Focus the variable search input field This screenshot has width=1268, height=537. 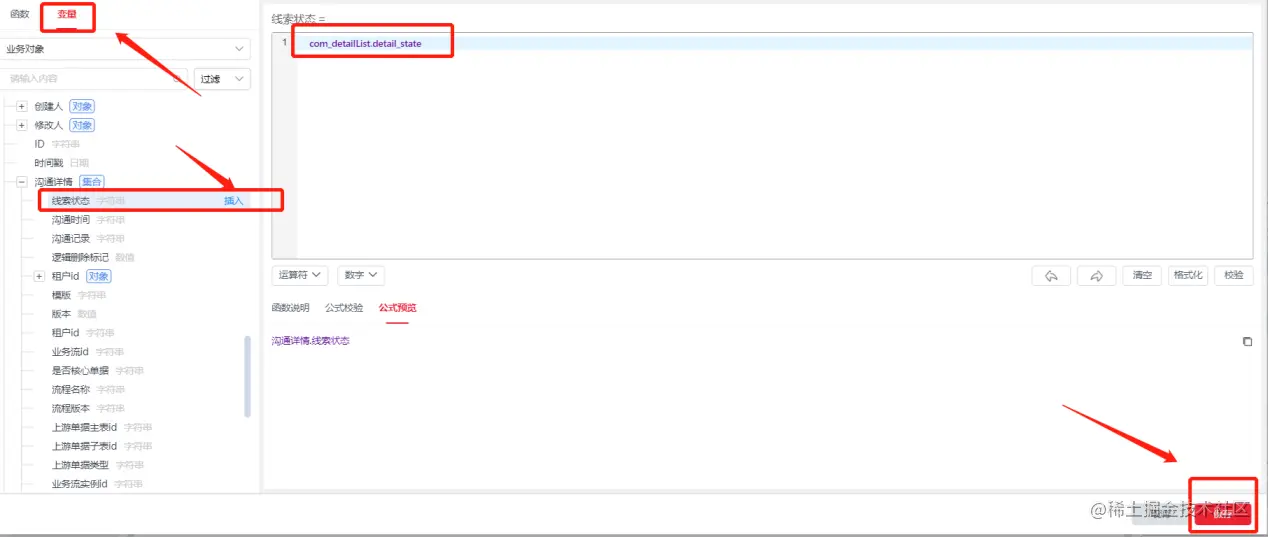(x=95, y=79)
